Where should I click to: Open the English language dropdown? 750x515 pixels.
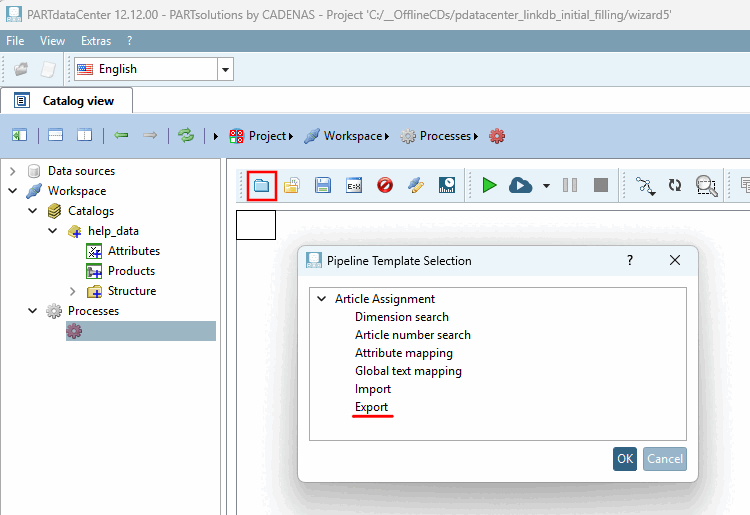225,69
